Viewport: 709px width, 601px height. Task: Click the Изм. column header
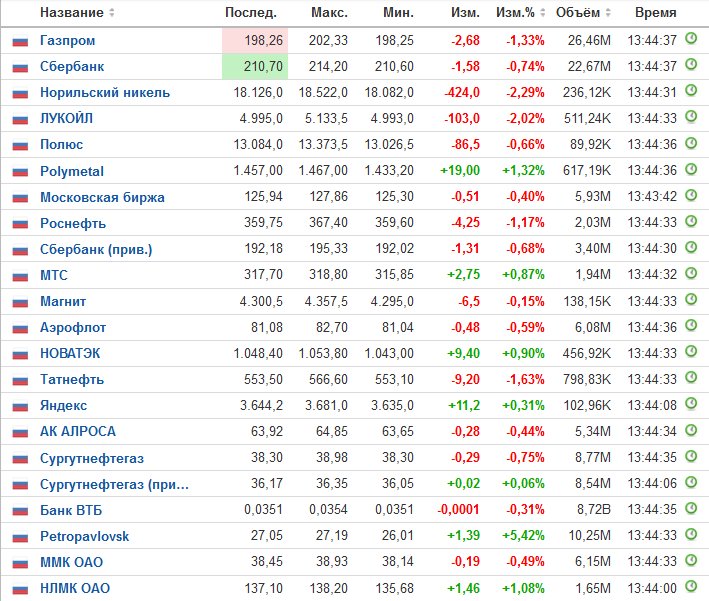click(x=465, y=13)
